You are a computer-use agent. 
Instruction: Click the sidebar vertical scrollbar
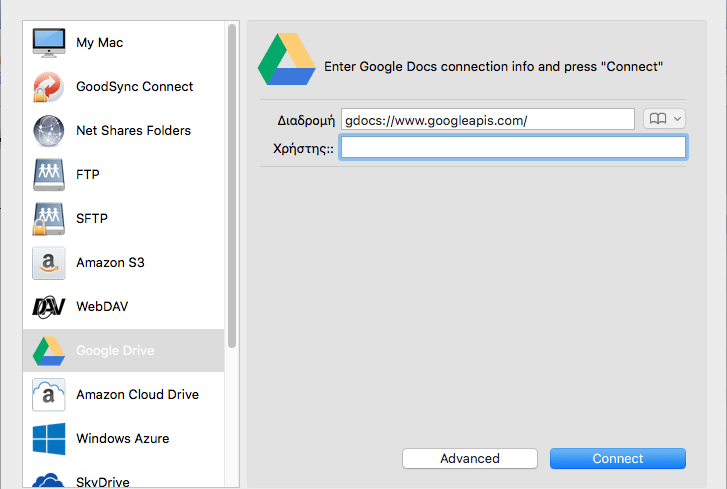232,185
